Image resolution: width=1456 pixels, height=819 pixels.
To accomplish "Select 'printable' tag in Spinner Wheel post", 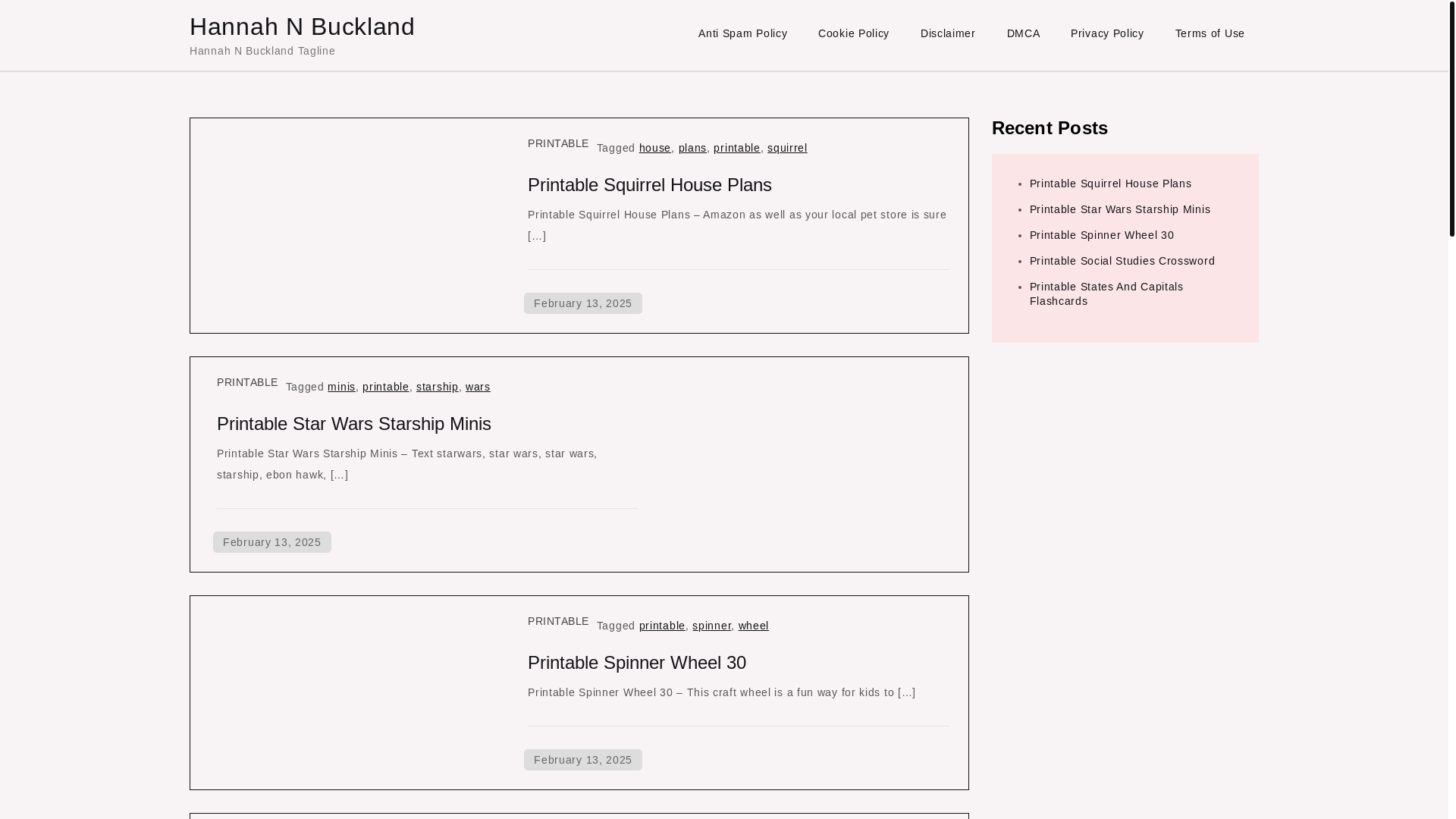I will pyautogui.click(x=662, y=626).
